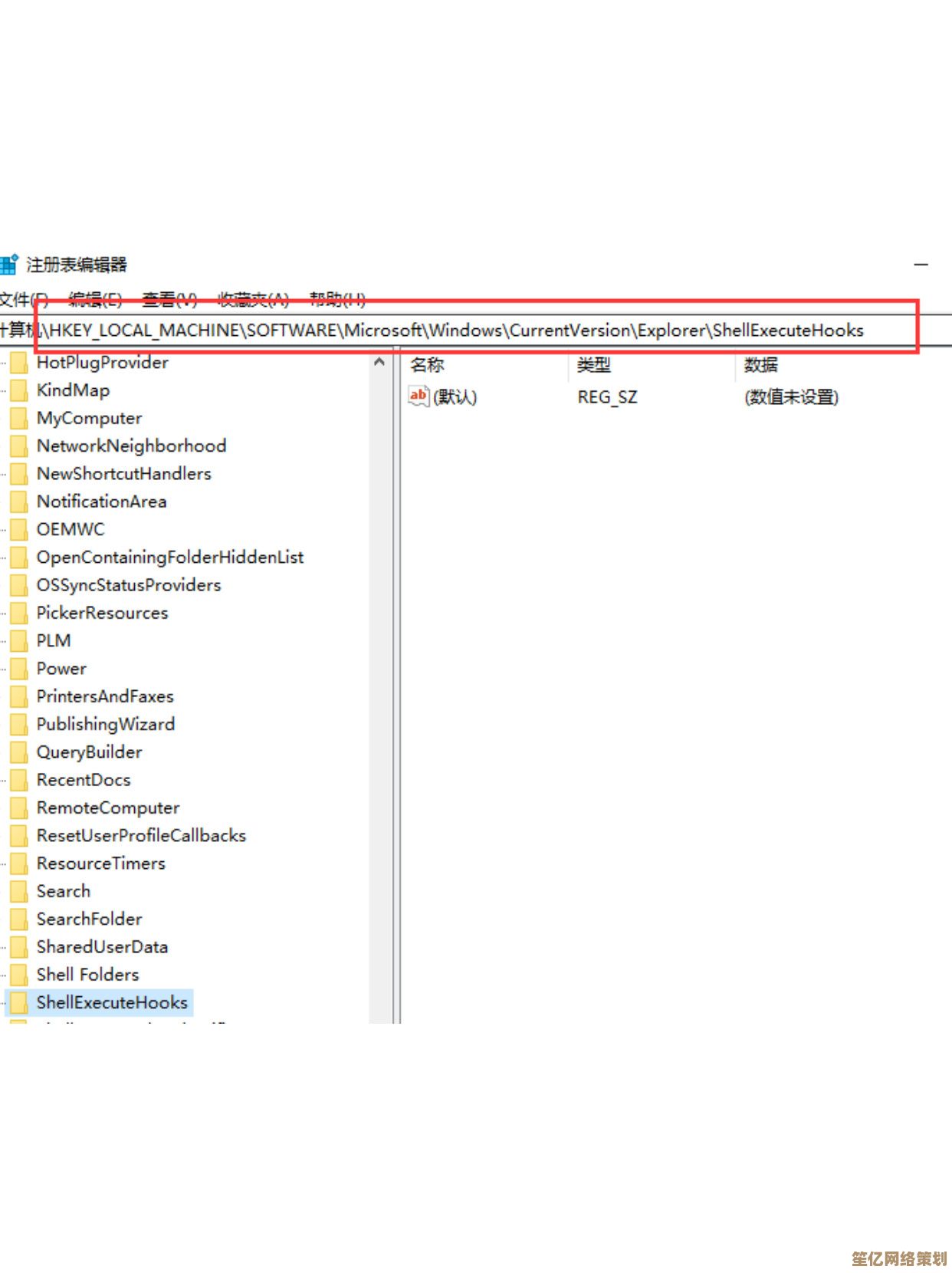This screenshot has width=952, height=1273.
Task: Click the NewShortcutHandlers folder icon
Action: click(19, 473)
